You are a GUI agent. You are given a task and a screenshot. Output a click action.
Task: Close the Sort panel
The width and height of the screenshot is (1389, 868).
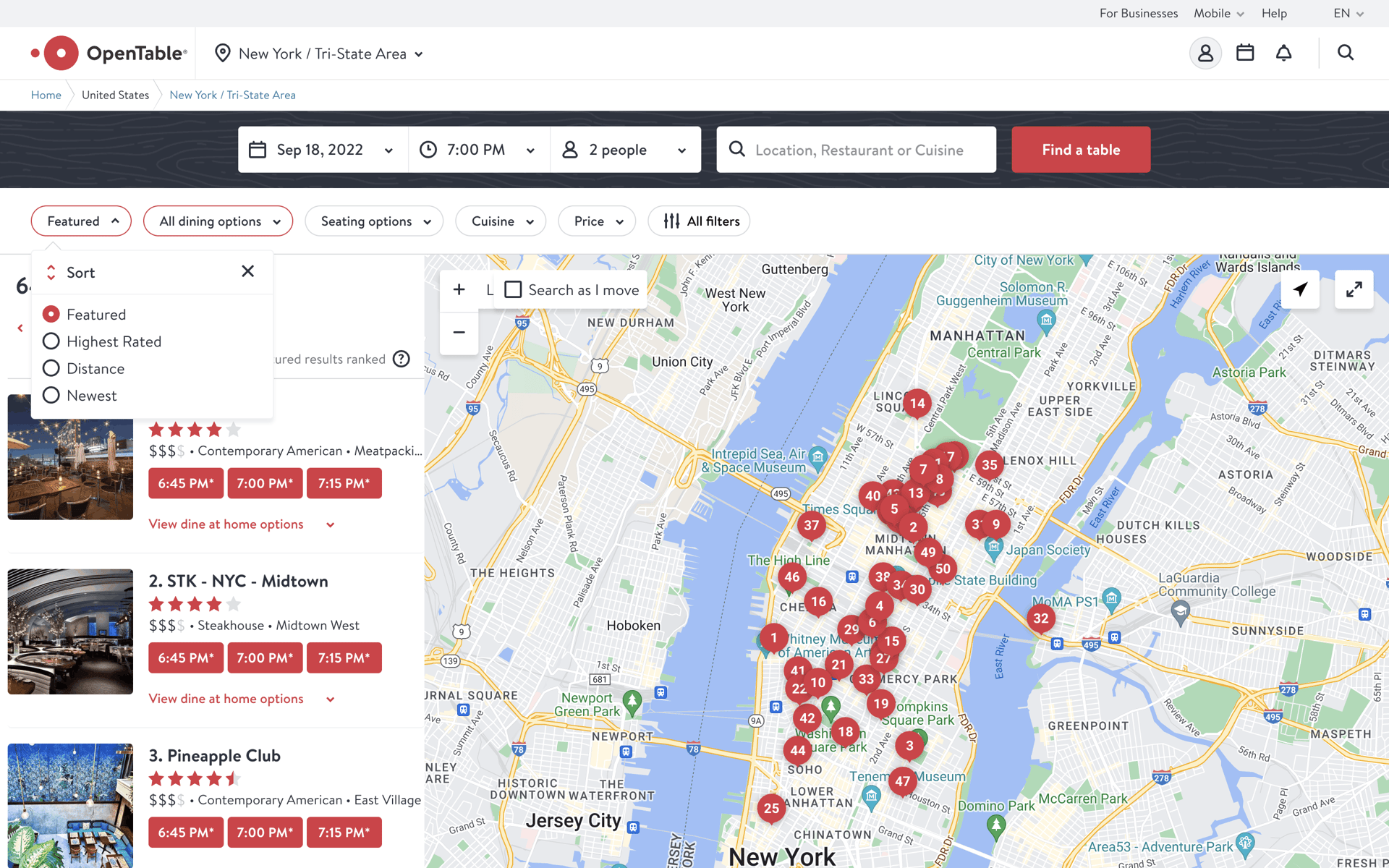247,271
